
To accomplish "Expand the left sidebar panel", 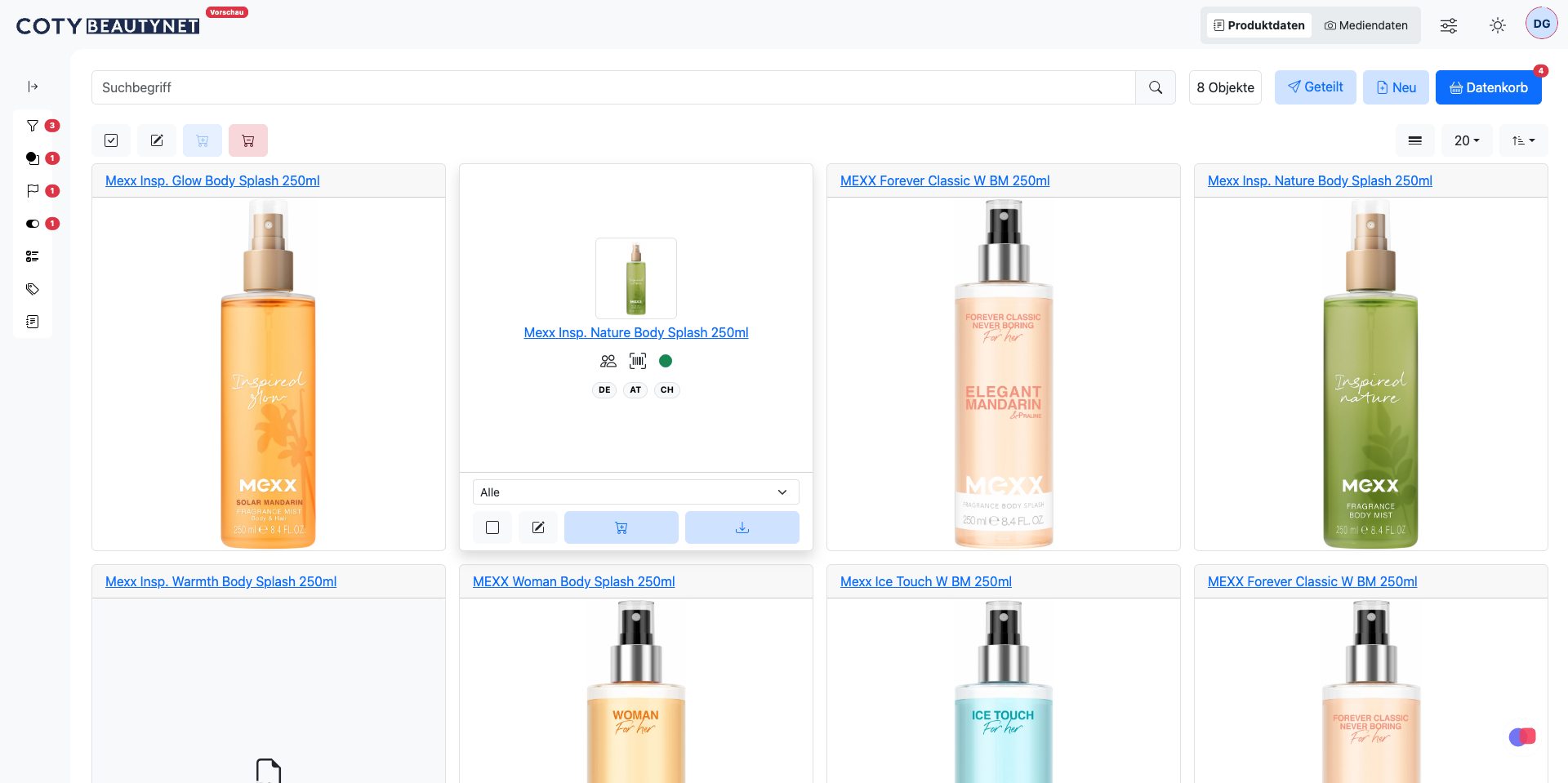I will [33, 87].
